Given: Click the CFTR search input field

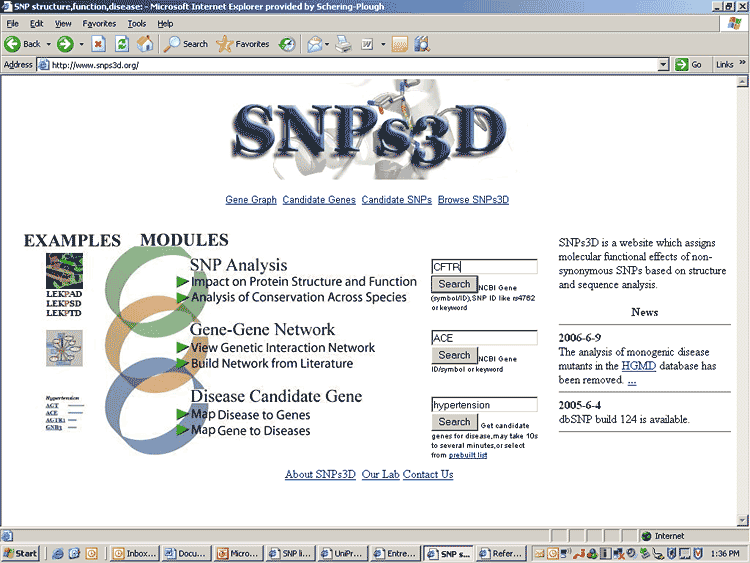Looking at the screenshot, I should click(x=484, y=267).
